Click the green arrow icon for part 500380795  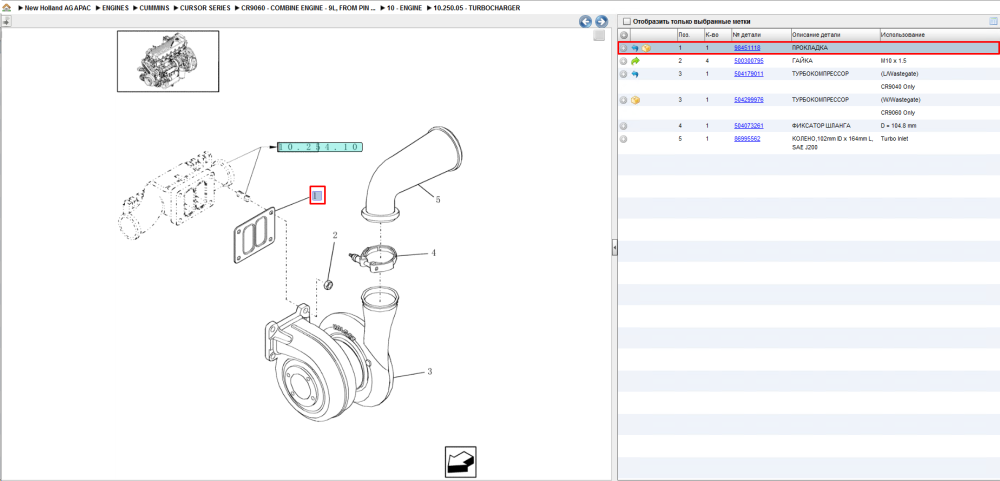[635, 61]
